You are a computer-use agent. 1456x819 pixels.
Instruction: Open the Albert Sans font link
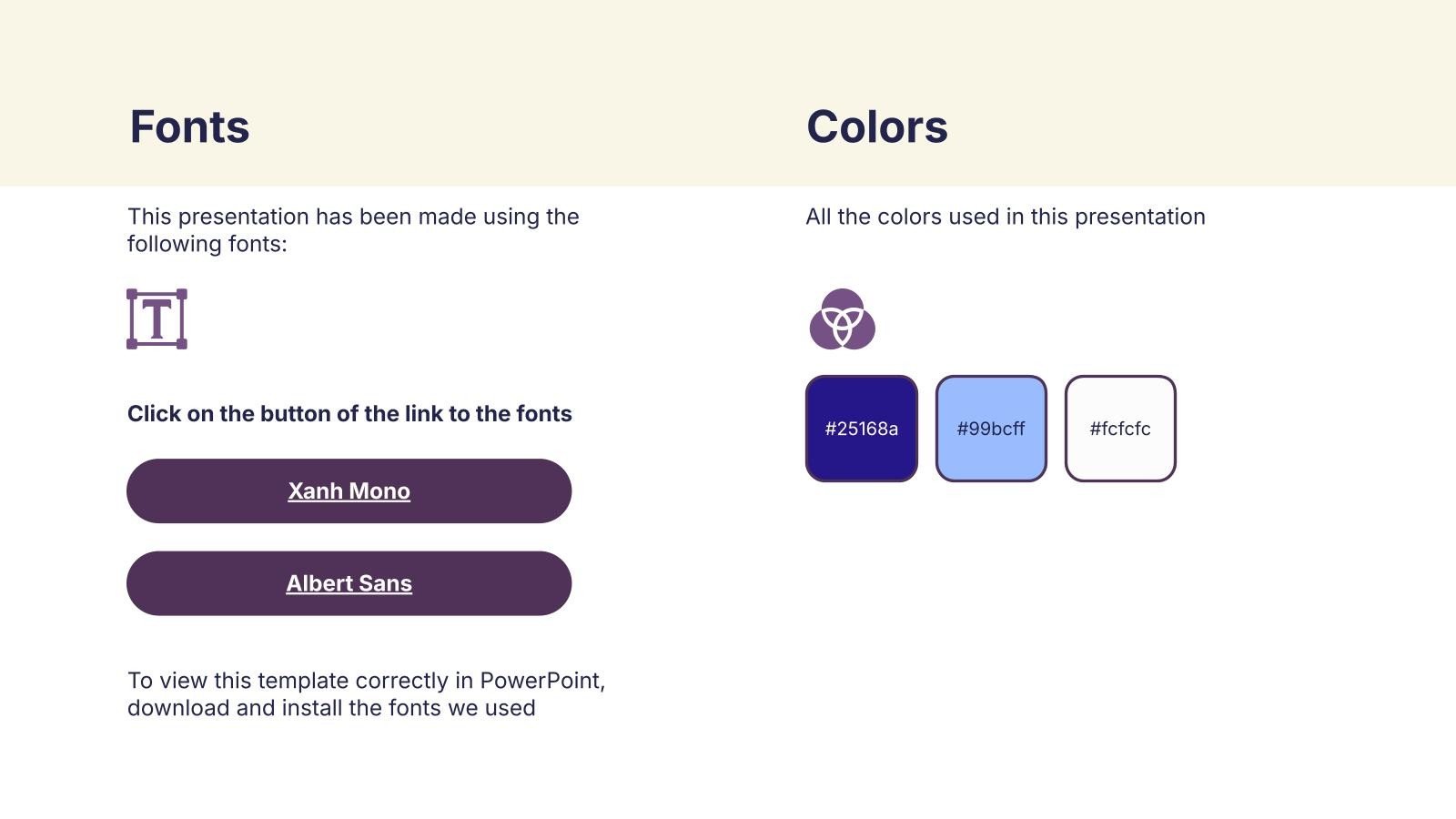pos(349,583)
